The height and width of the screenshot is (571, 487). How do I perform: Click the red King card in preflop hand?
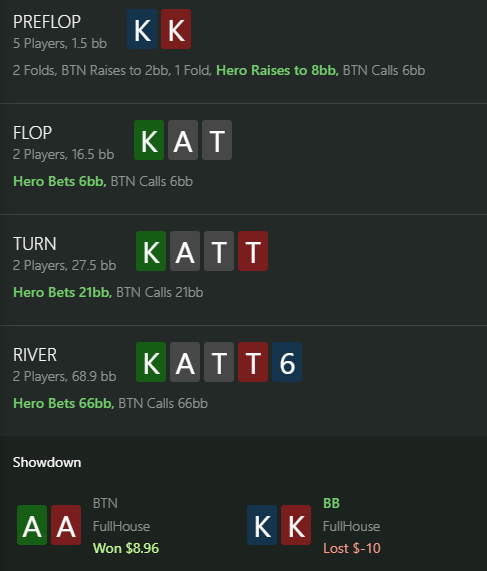[x=176, y=29]
